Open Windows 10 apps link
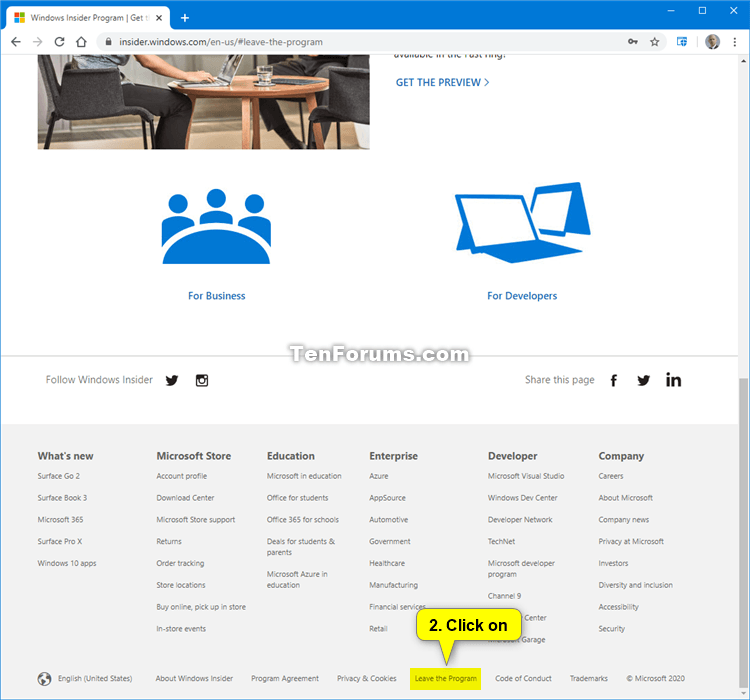The width and height of the screenshot is (750, 700). [67, 563]
